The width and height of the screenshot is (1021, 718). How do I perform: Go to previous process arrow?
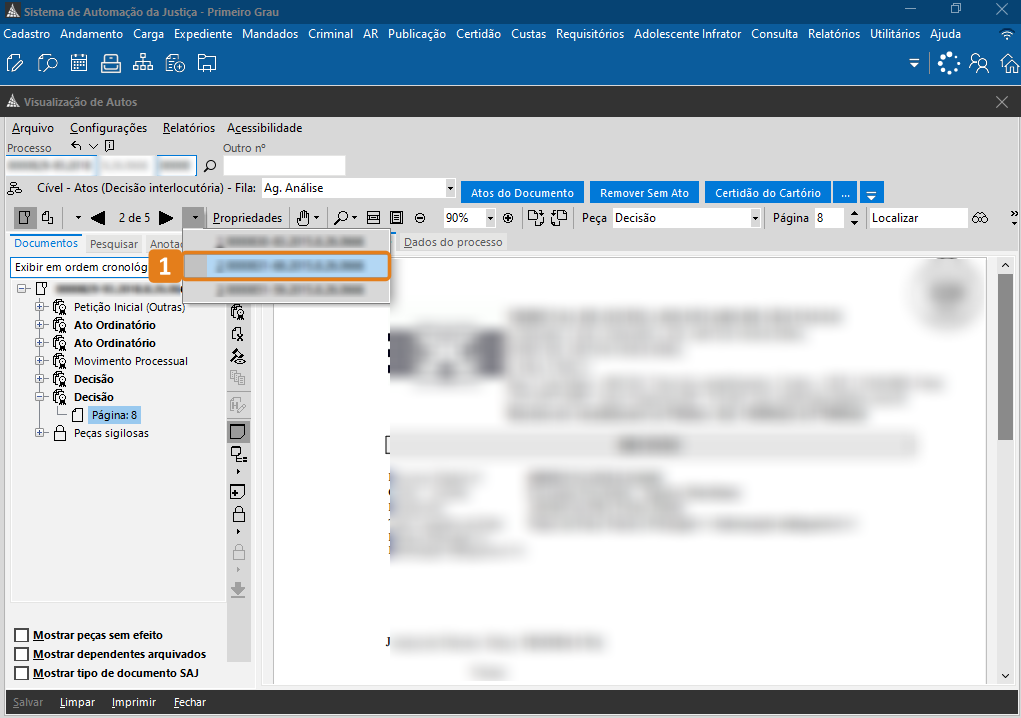(x=98, y=218)
